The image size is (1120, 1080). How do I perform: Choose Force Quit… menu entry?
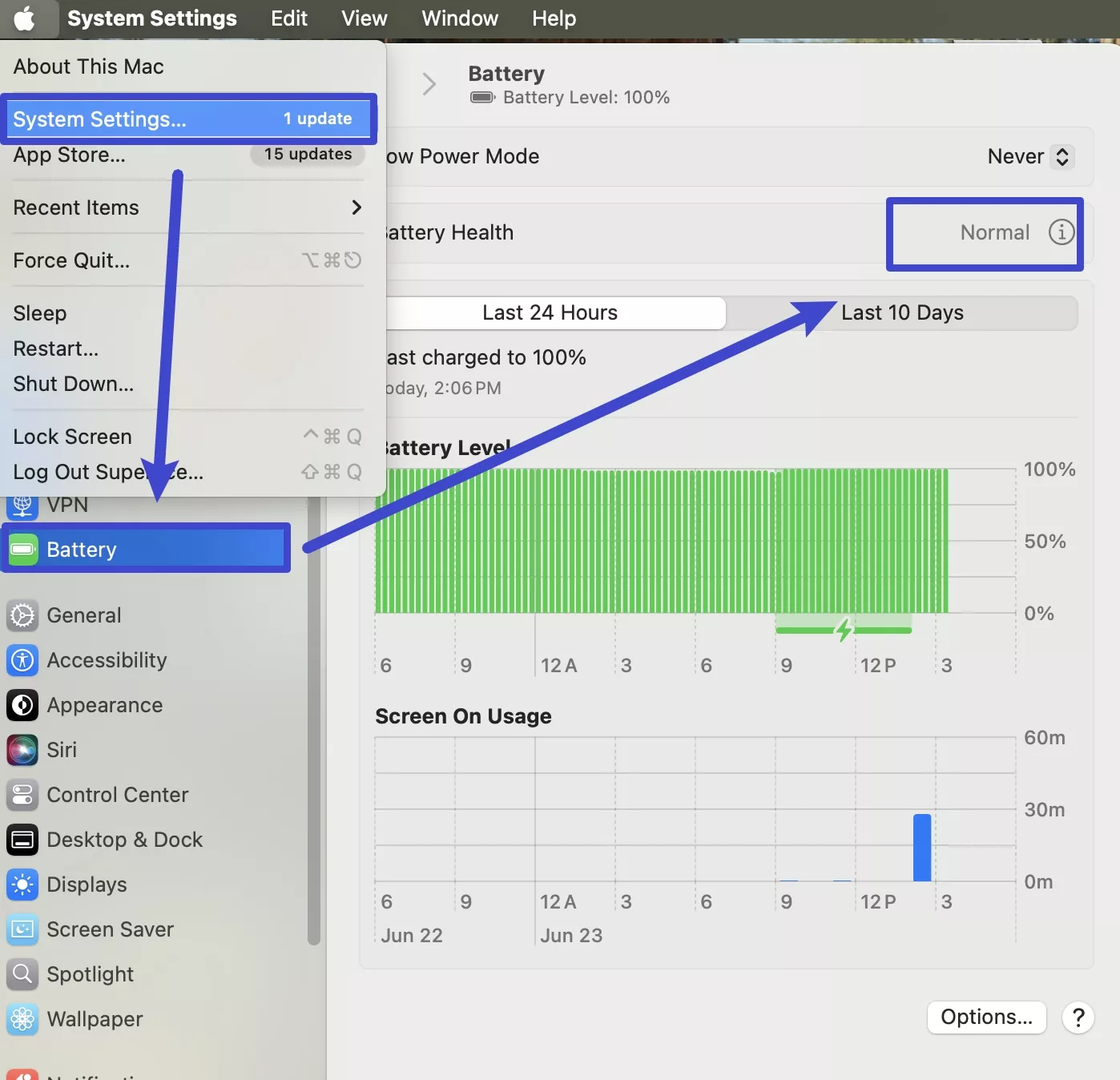pos(190,260)
